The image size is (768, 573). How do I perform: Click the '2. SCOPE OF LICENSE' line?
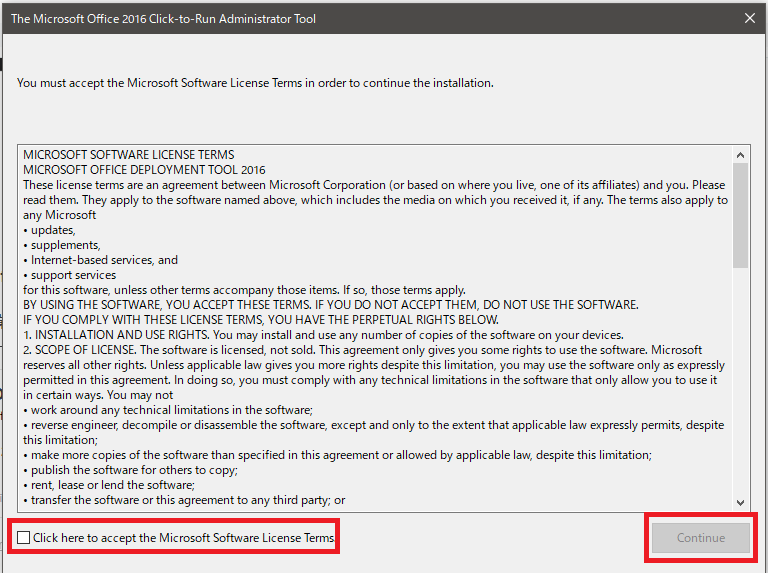(x=362, y=350)
